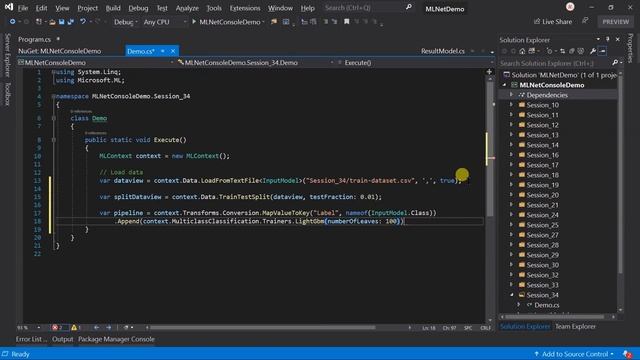Switch to the ResultModel.cs tab

pyautogui.click(x=443, y=51)
